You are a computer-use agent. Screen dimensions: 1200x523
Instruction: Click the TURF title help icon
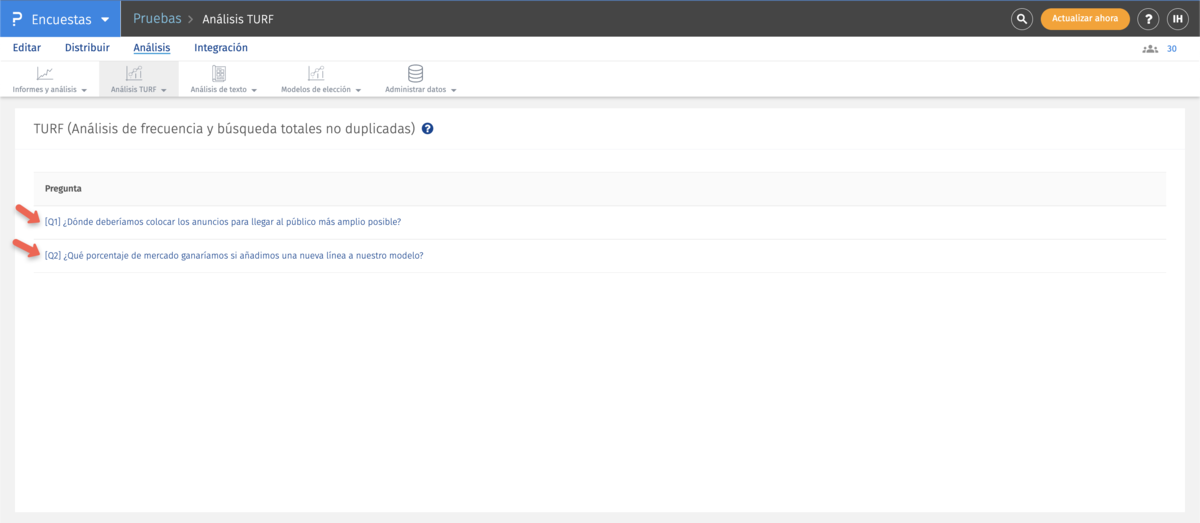click(427, 129)
